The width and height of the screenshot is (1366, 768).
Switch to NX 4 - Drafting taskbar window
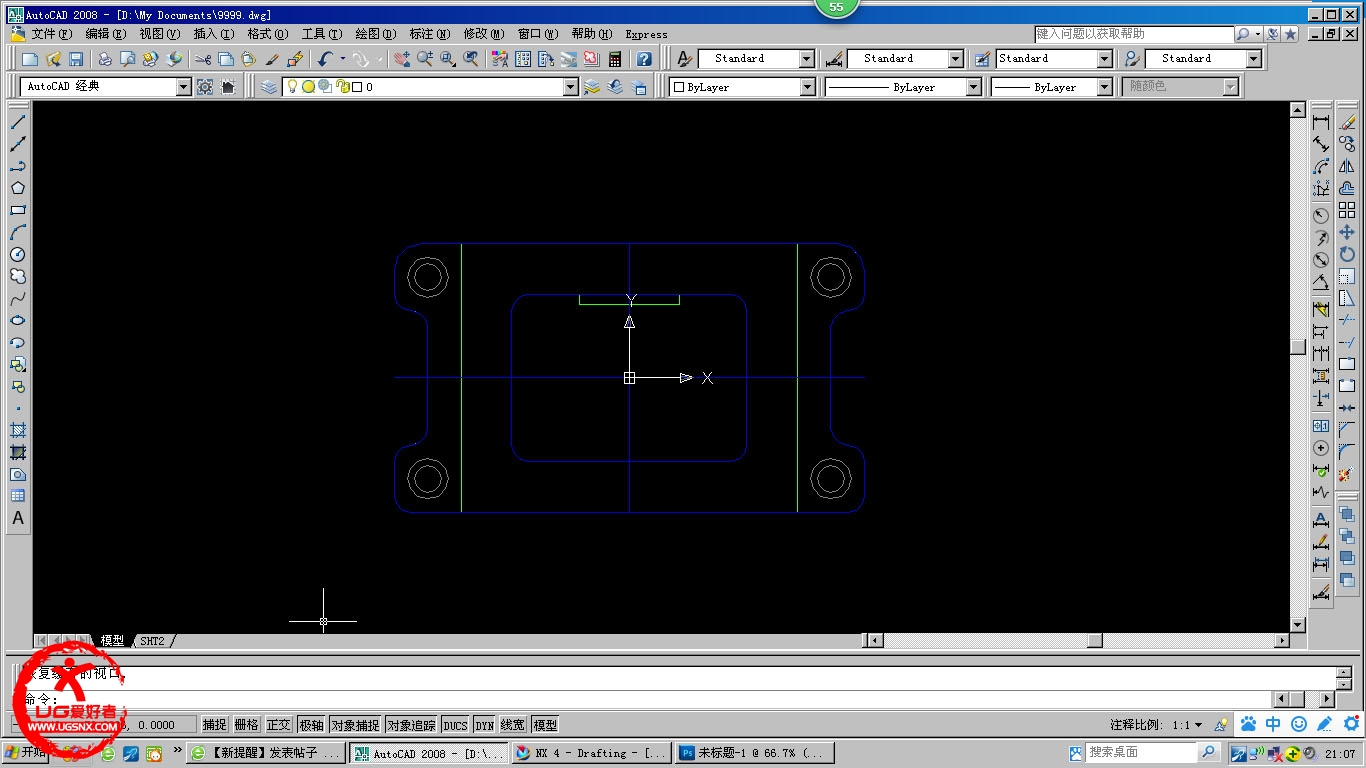click(x=591, y=753)
